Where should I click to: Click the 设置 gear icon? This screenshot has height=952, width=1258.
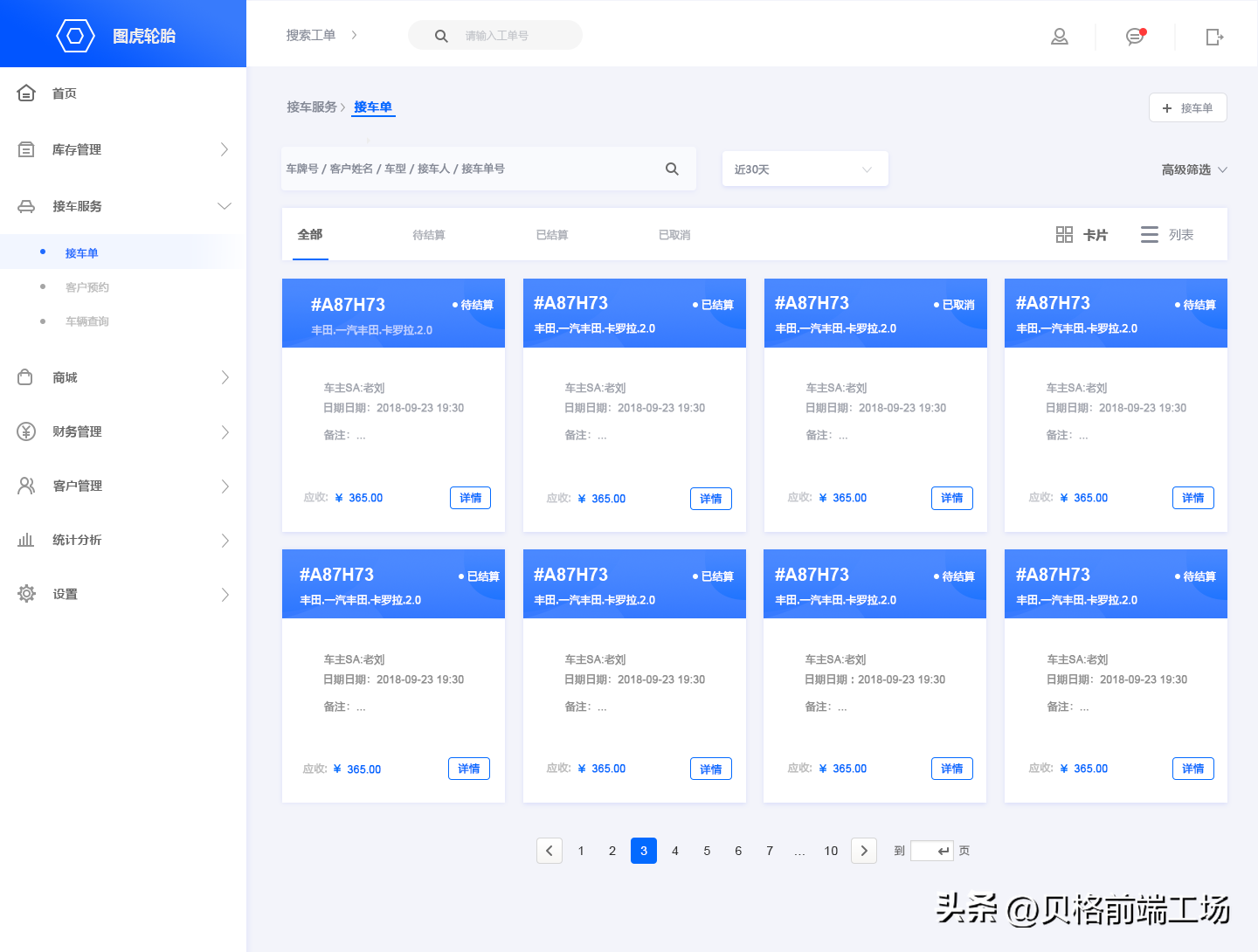(26, 594)
